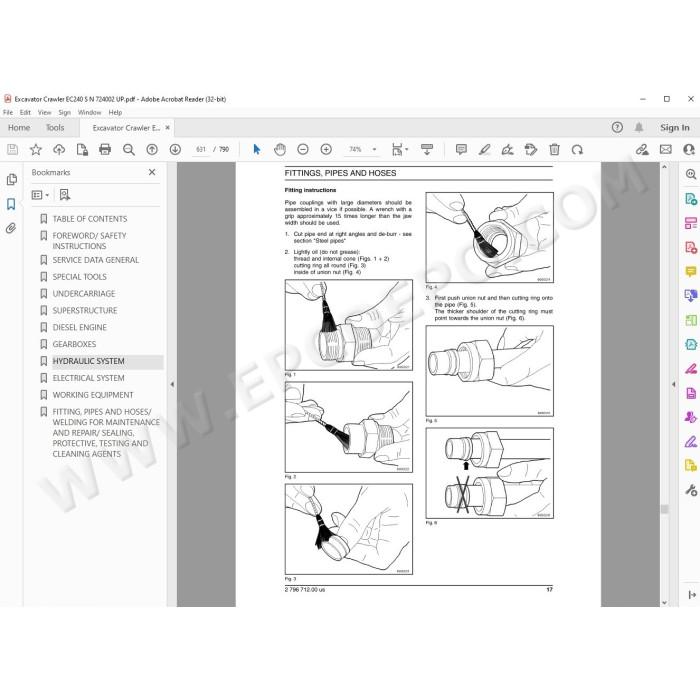Open the Help menu

[x=115, y=112]
